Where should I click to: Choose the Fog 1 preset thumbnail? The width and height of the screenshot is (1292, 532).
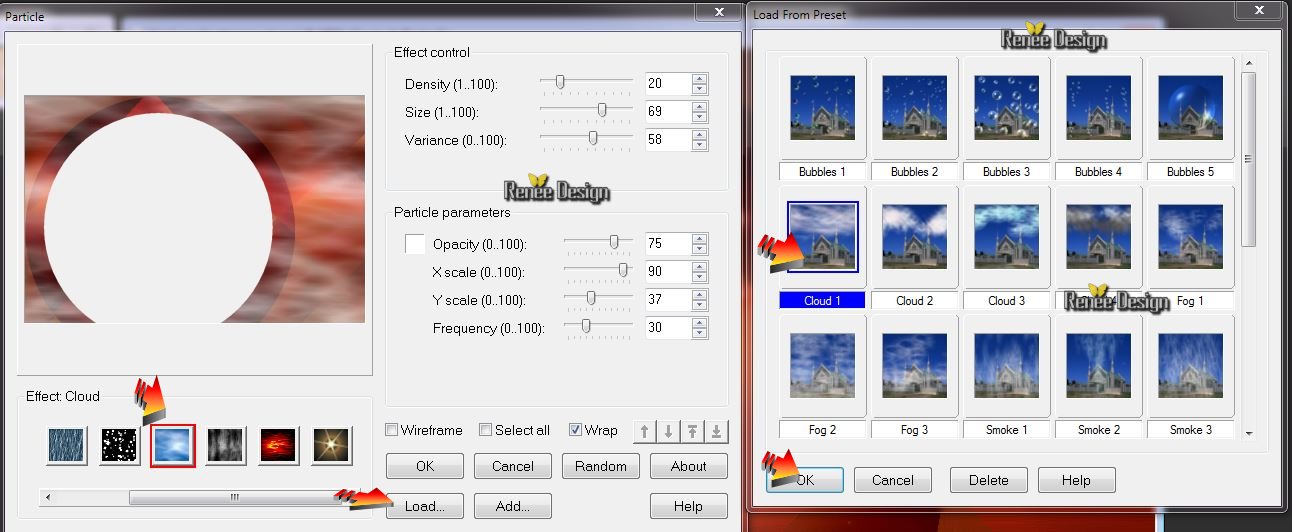pos(1190,237)
